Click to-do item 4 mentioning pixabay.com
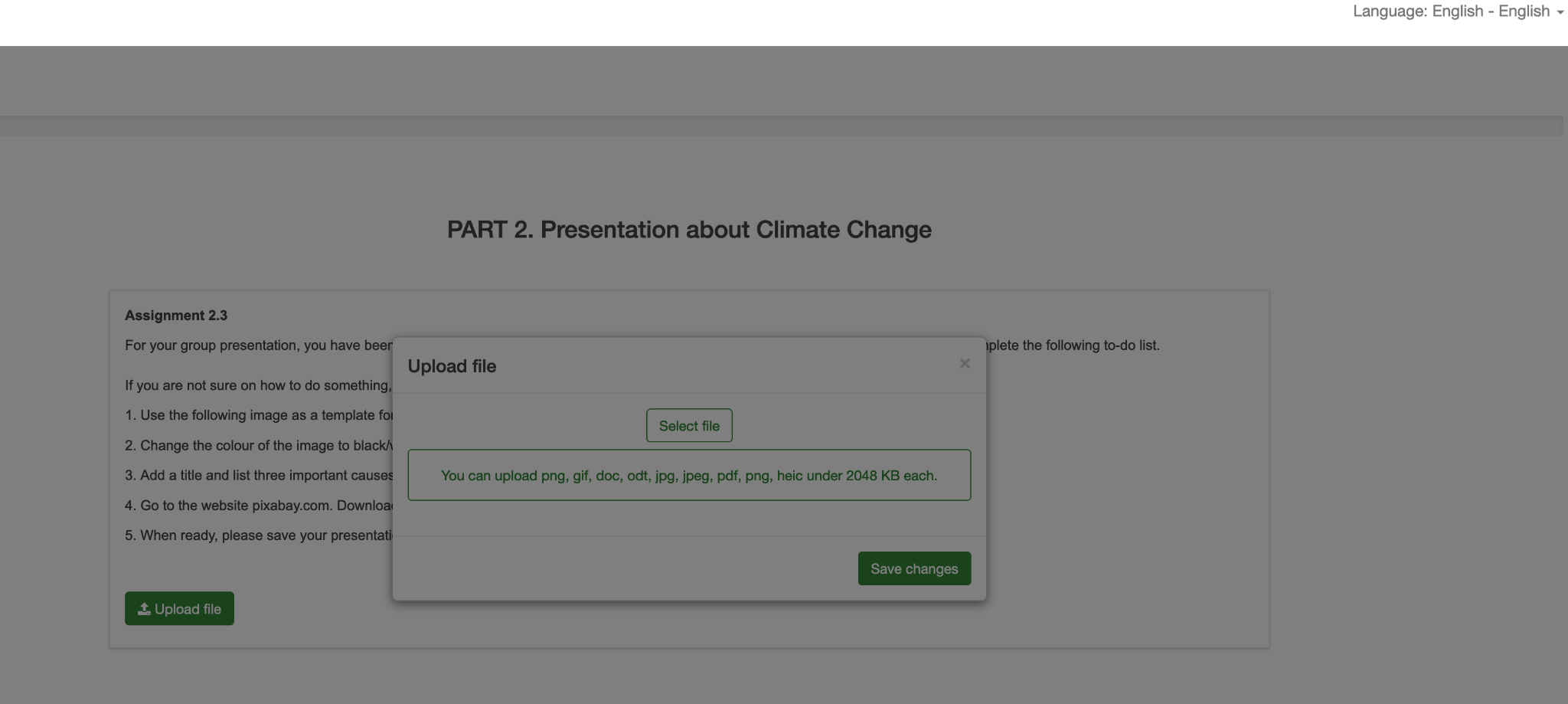The height and width of the screenshot is (704, 1568). tap(259, 506)
